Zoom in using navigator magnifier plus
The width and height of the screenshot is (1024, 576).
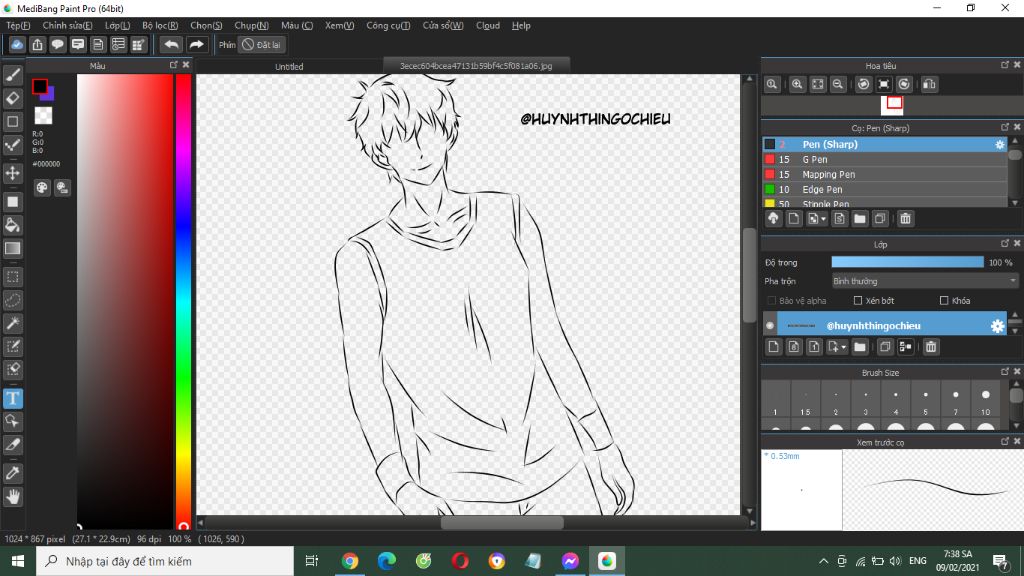point(797,84)
